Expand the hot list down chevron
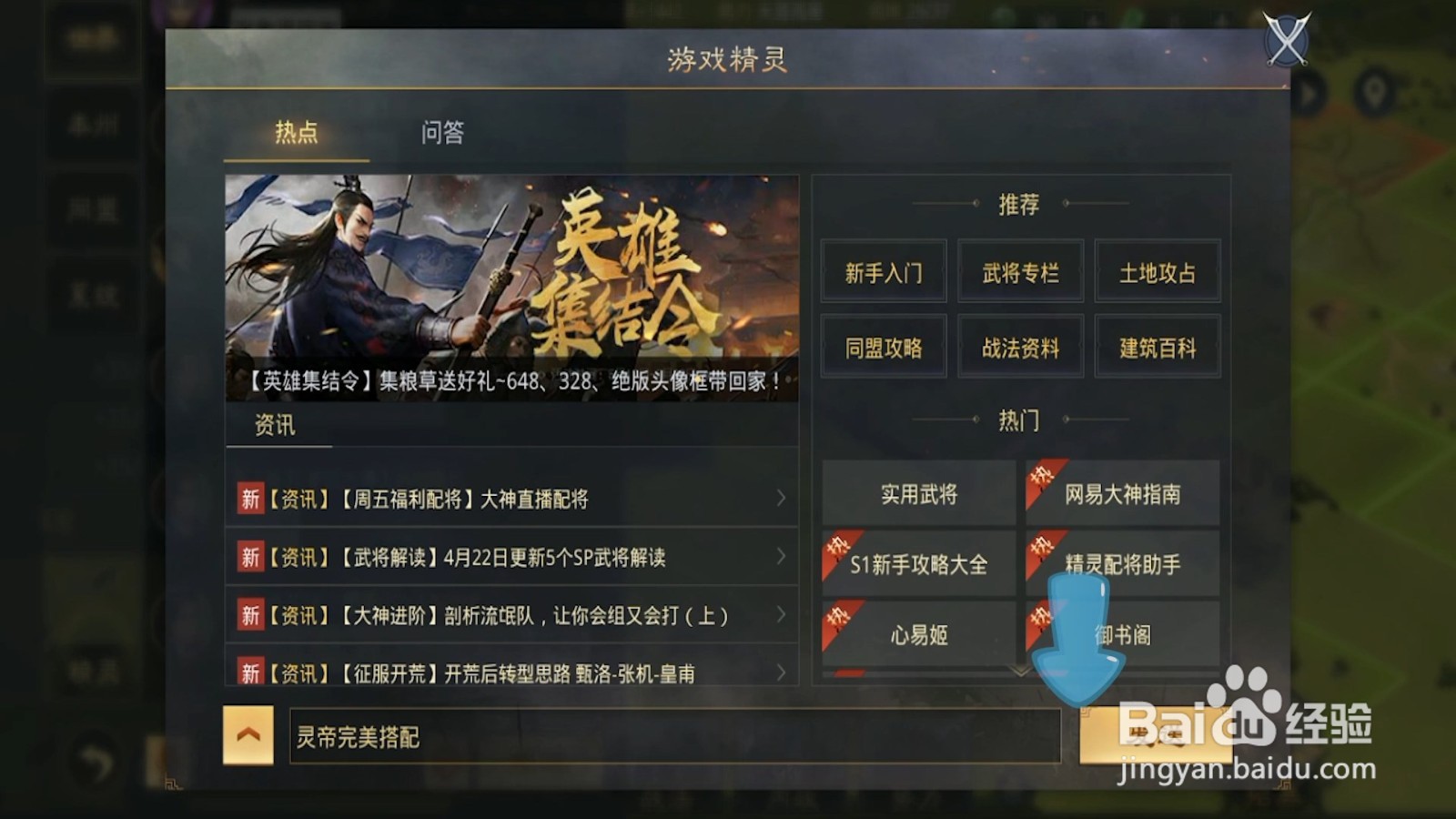 pyautogui.click(x=1021, y=671)
